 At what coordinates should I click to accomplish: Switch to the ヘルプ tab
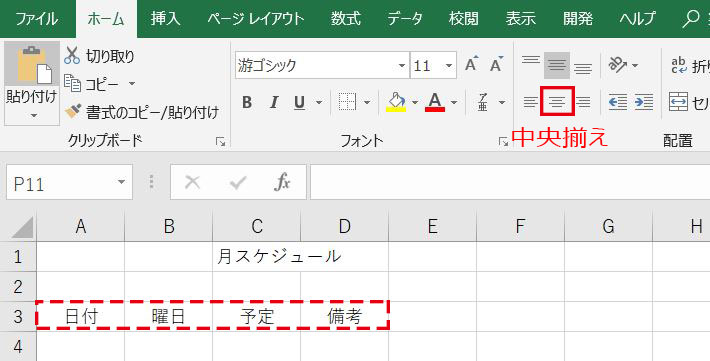coord(638,19)
